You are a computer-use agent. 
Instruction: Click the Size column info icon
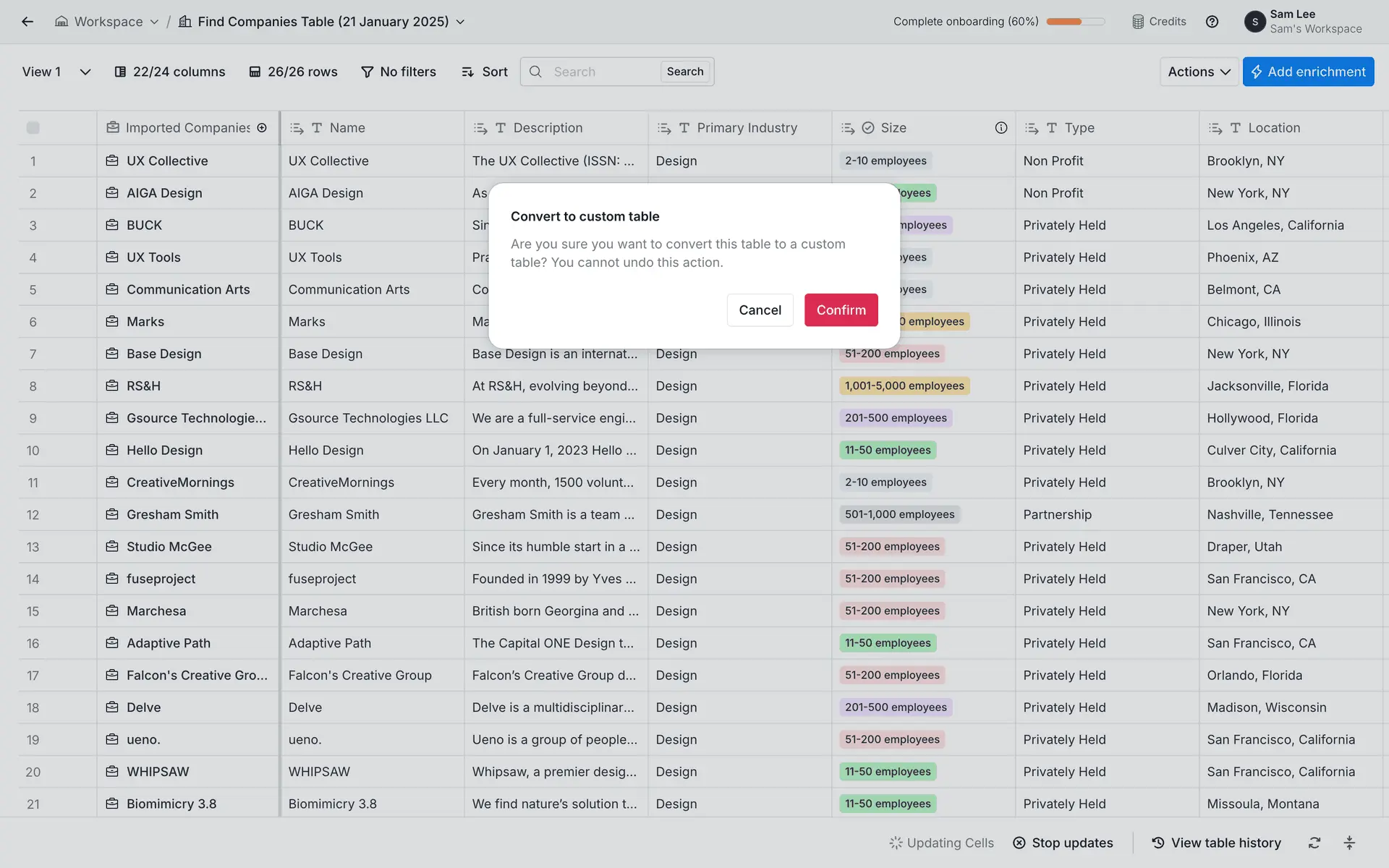point(1001,128)
